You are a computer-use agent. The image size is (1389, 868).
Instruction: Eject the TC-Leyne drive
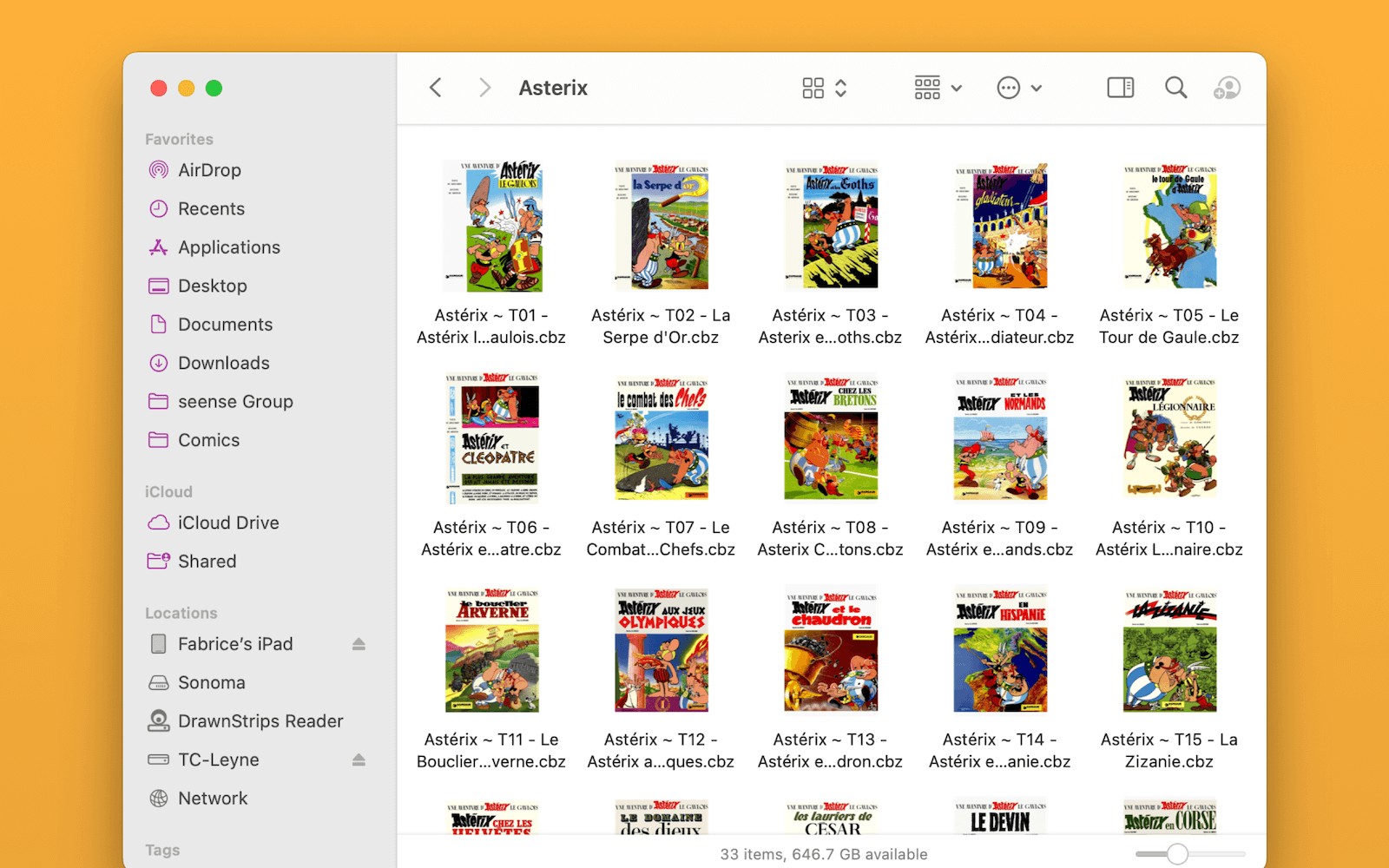[x=359, y=760]
